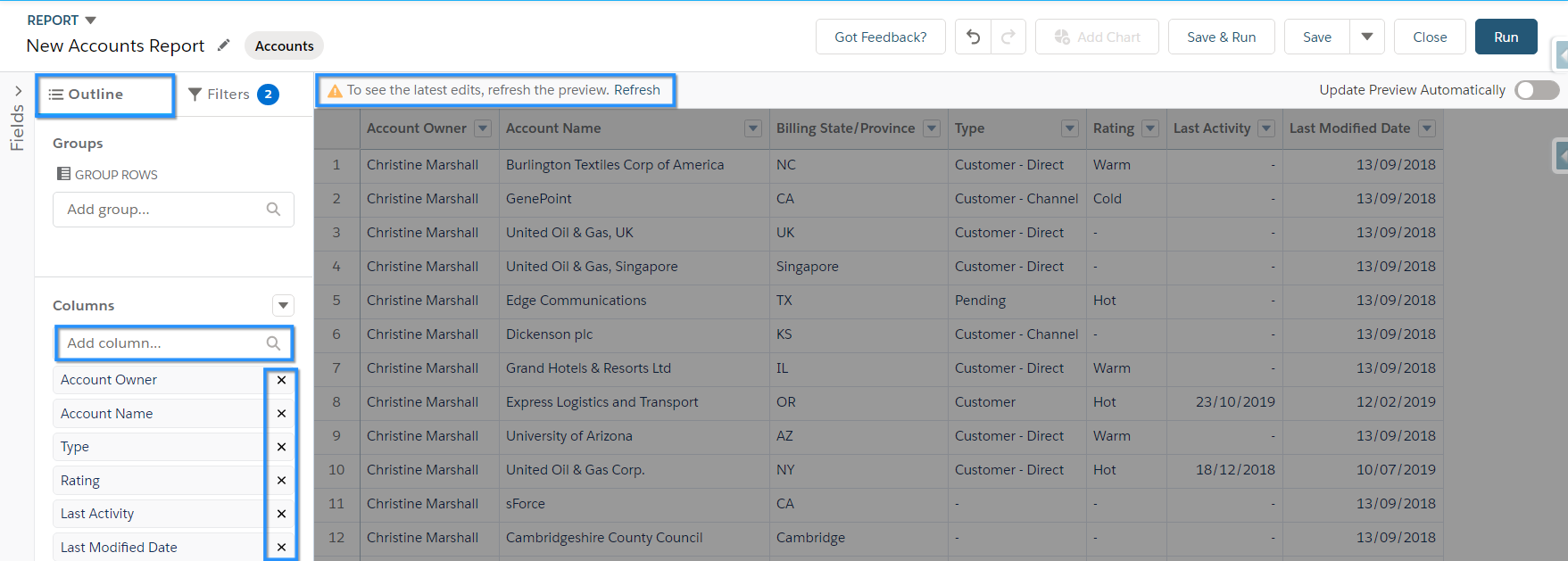Click the Close button
The width and height of the screenshot is (1568, 561).
tap(1430, 37)
